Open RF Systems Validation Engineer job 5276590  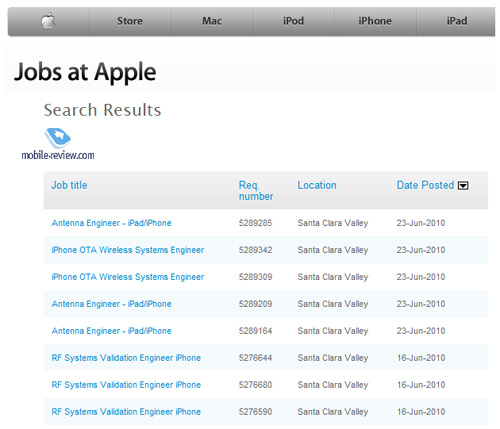pyautogui.click(x=126, y=412)
